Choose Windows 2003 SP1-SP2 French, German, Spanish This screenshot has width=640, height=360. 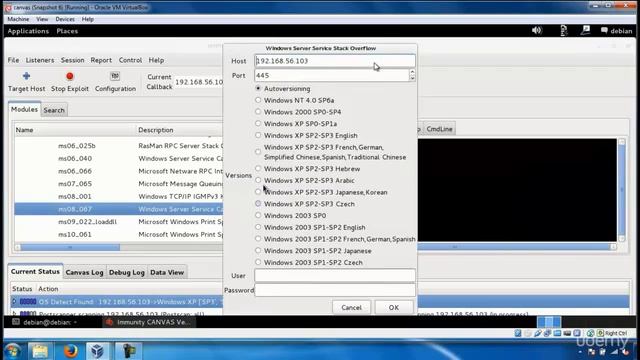[258, 239]
